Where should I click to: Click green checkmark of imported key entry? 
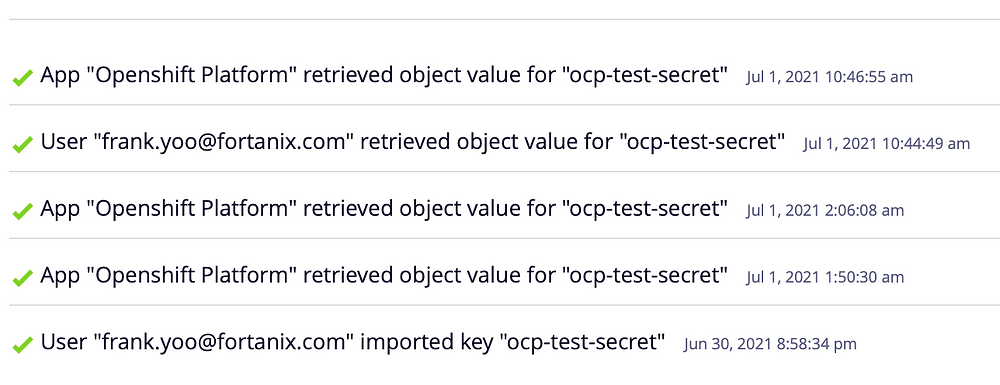point(22,345)
